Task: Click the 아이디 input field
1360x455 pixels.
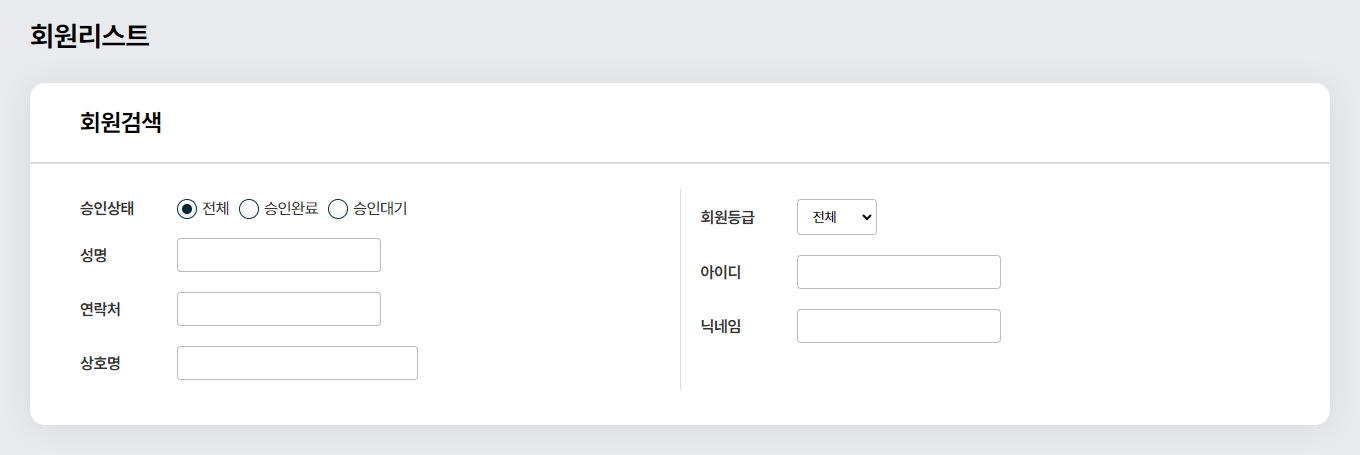Action: click(899, 272)
